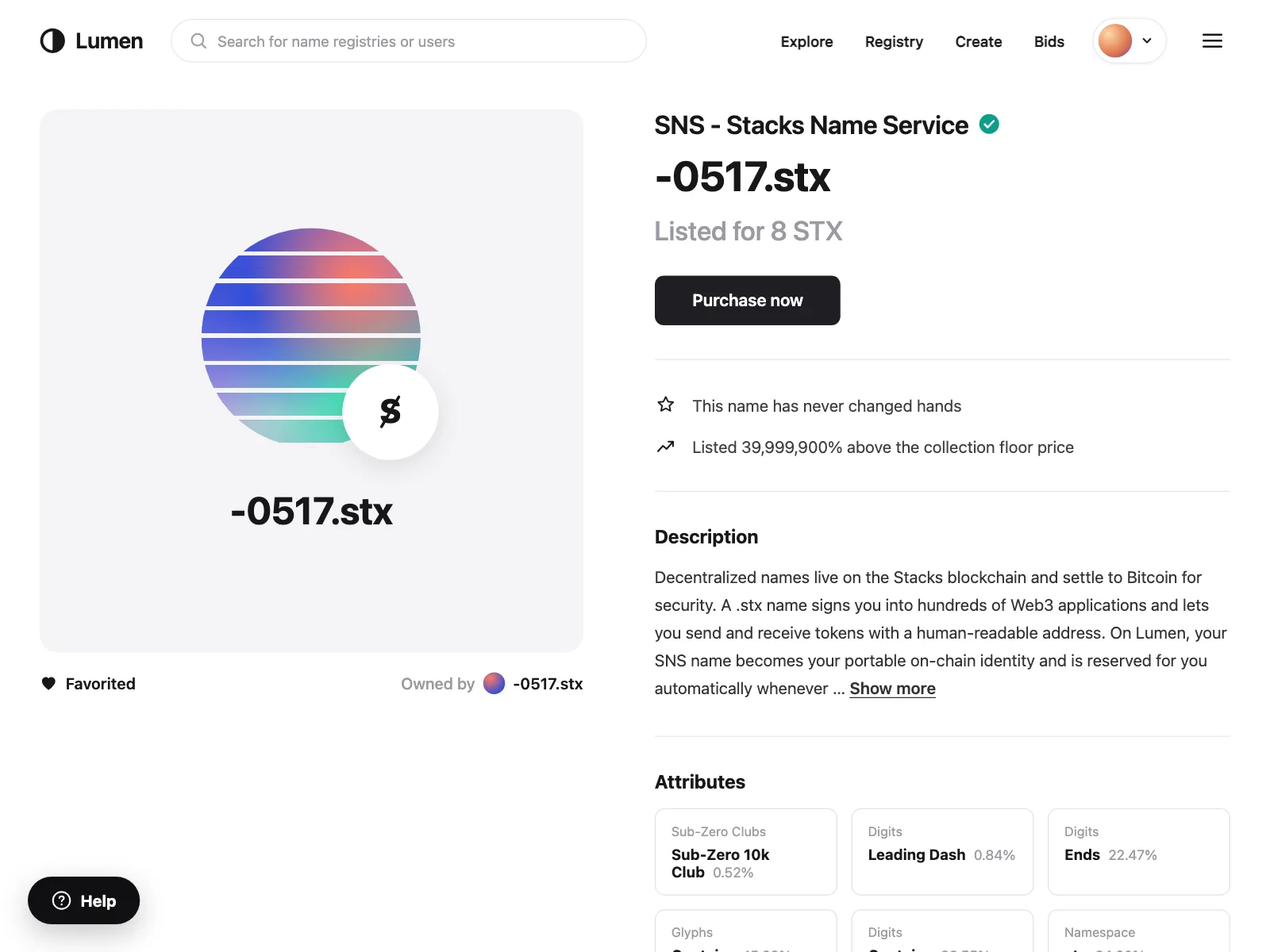Screen dimensions: 1270x952
Task: Click the Glyphs attribute card
Action: pyautogui.click(x=746, y=931)
